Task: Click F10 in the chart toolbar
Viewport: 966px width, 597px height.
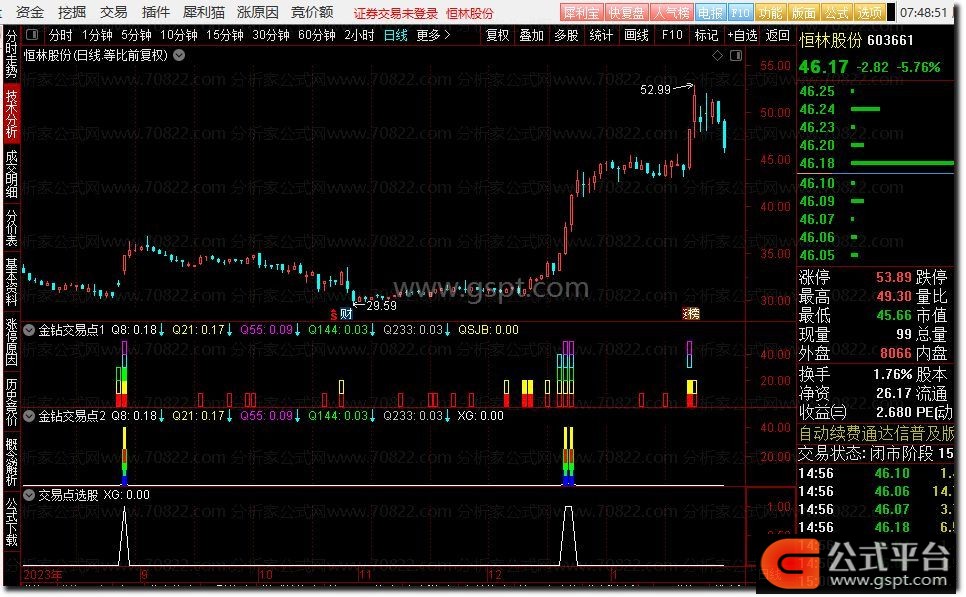Action: pyautogui.click(x=672, y=35)
